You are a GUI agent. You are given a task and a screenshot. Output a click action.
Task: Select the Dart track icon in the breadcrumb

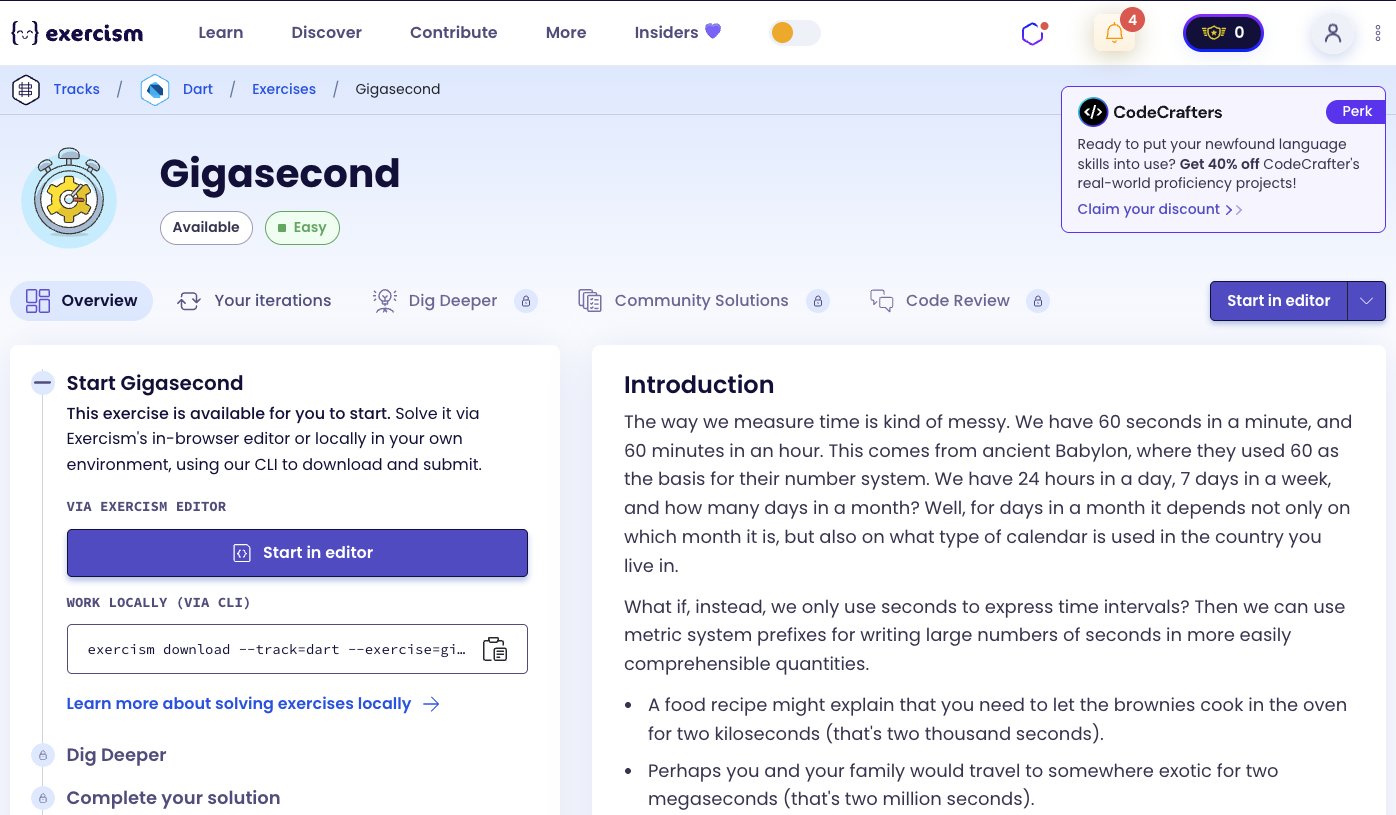point(155,89)
